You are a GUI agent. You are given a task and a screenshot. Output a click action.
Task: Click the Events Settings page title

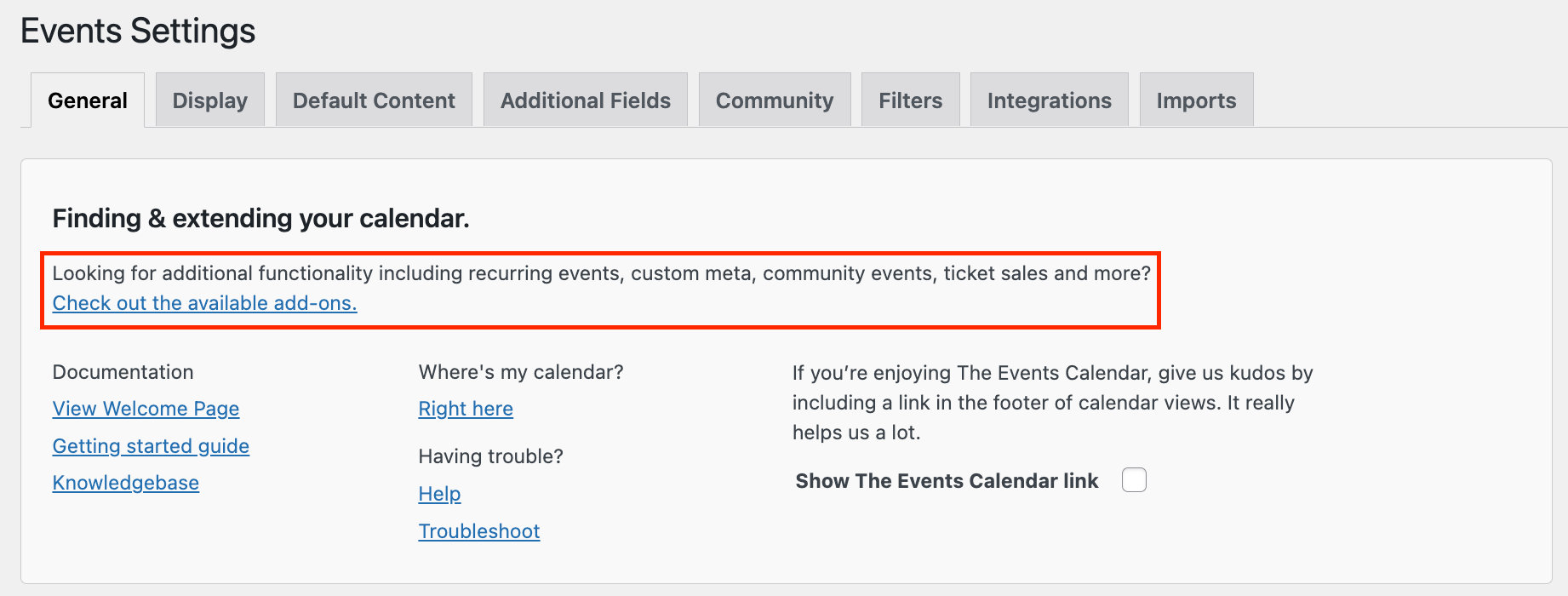tap(138, 32)
